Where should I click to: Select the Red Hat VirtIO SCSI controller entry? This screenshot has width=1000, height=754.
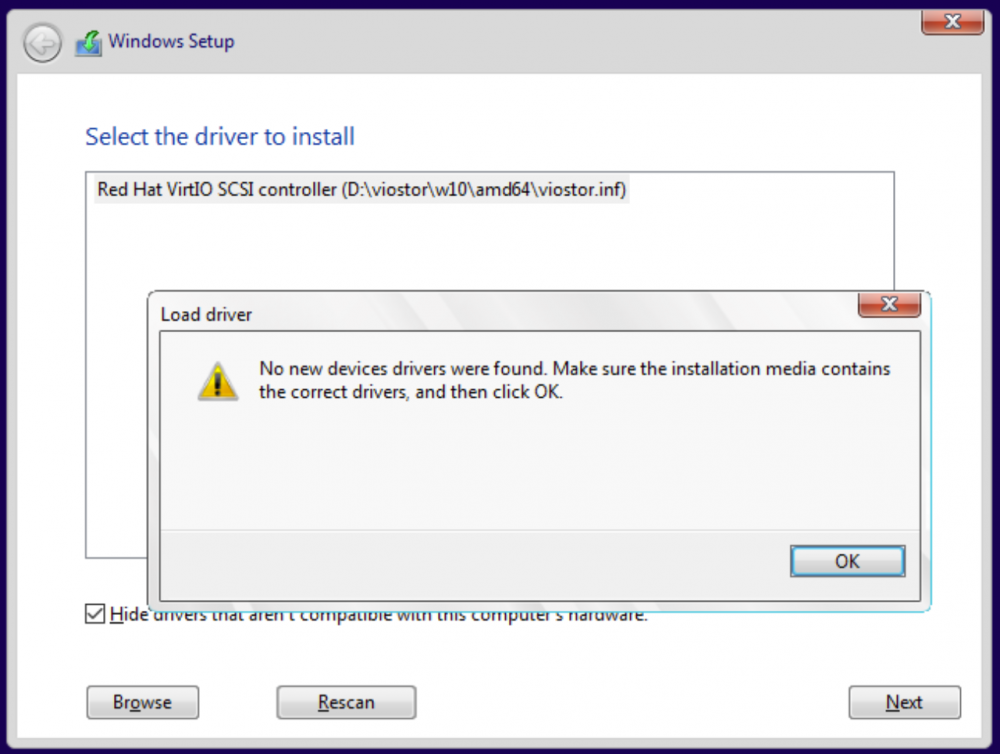point(362,189)
